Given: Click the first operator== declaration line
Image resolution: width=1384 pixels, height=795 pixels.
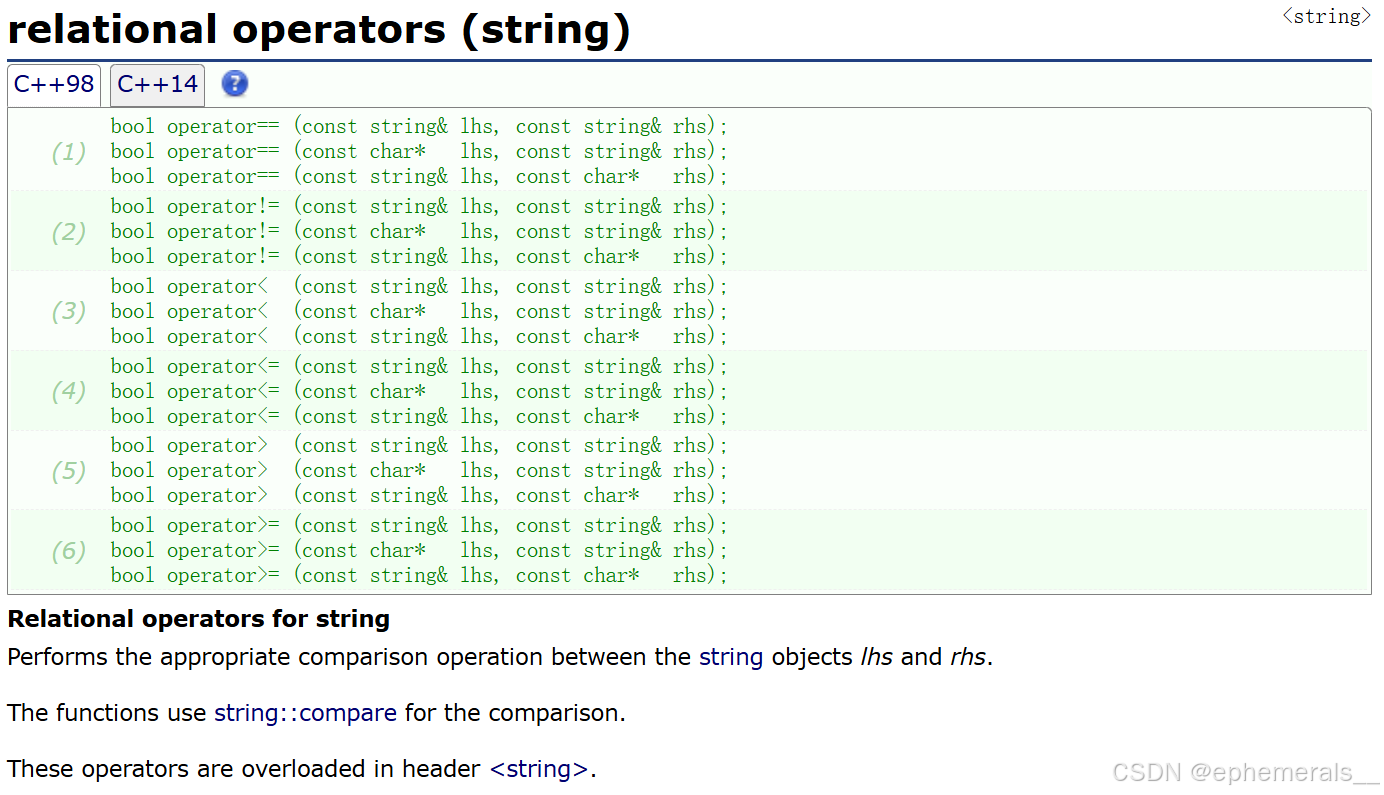Looking at the screenshot, I should 419,127.
